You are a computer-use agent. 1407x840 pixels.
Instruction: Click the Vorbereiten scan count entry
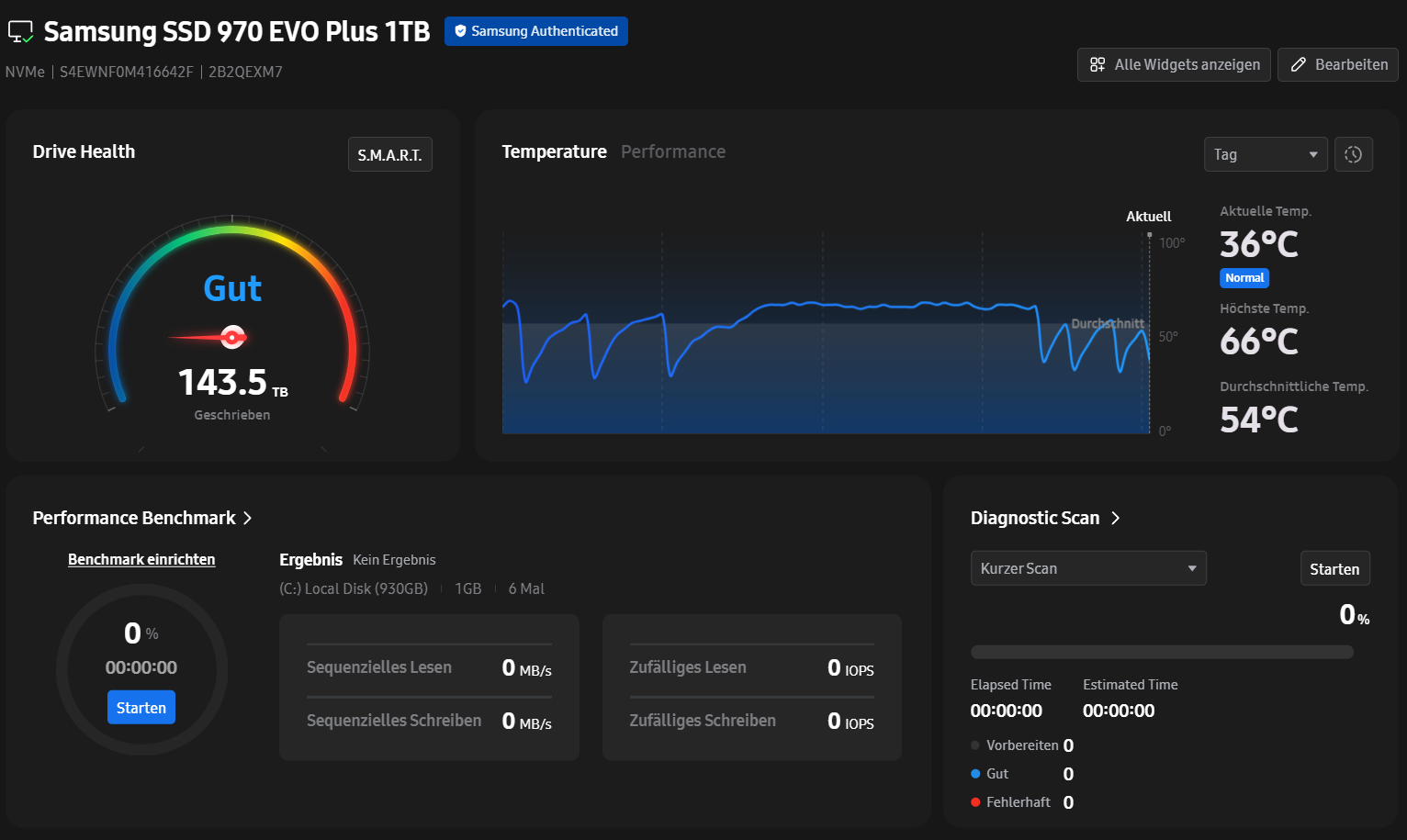(1022, 745)
